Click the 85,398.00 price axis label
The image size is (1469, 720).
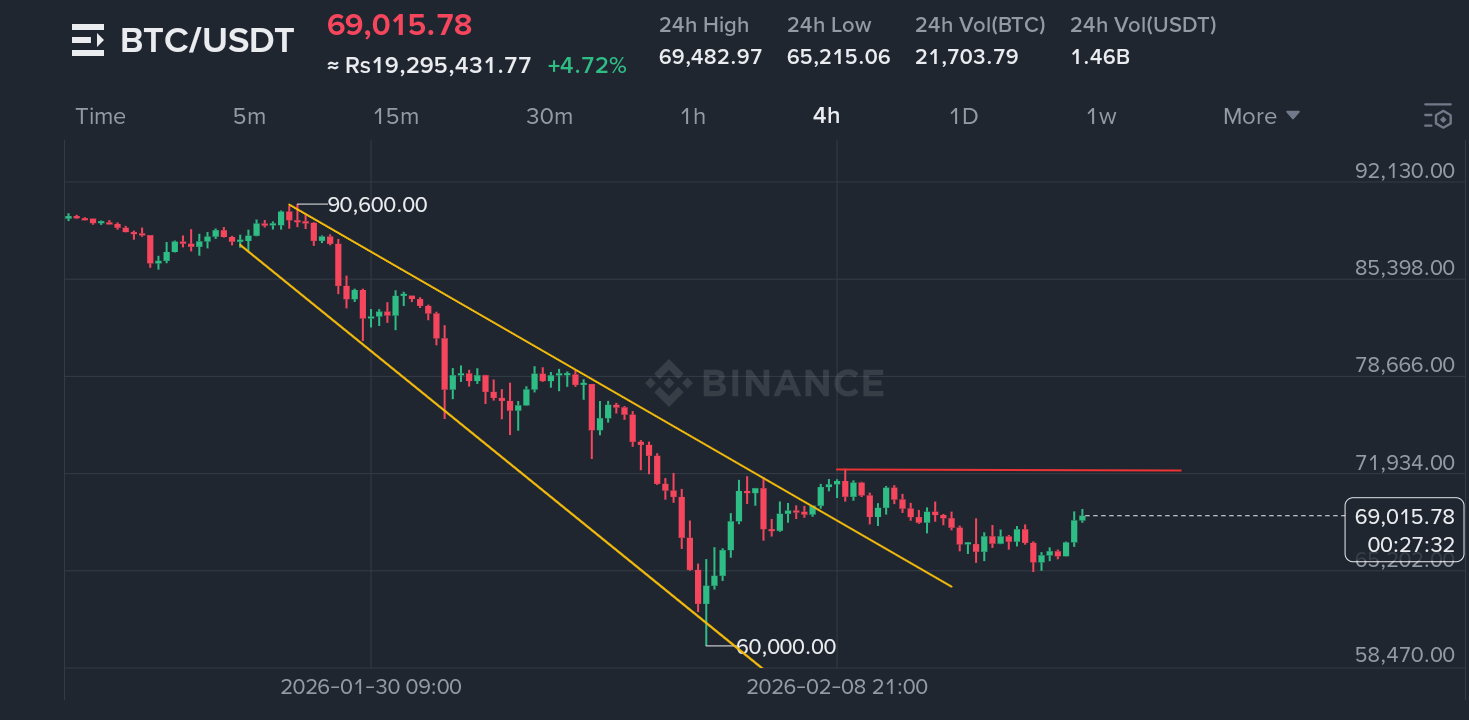click(x=1404, y=268)
